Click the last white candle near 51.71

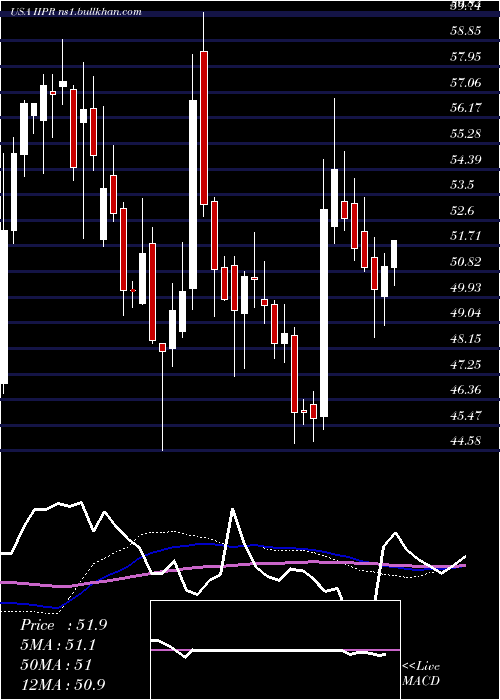[x=394, y=254]
